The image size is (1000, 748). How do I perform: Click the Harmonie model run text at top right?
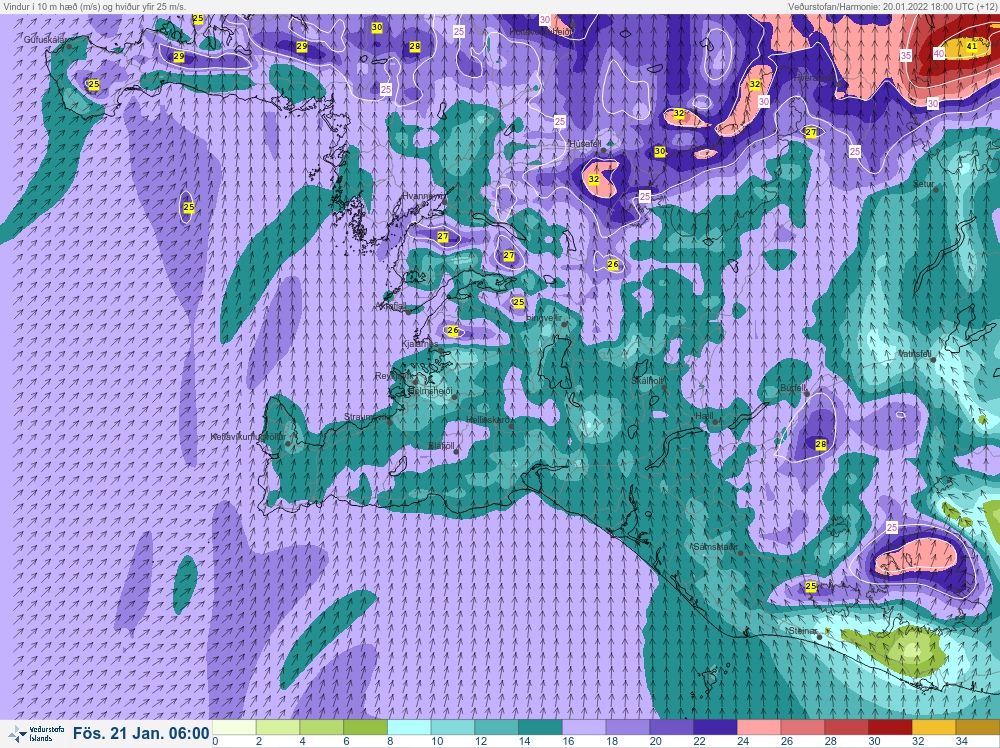pos(892,6)
